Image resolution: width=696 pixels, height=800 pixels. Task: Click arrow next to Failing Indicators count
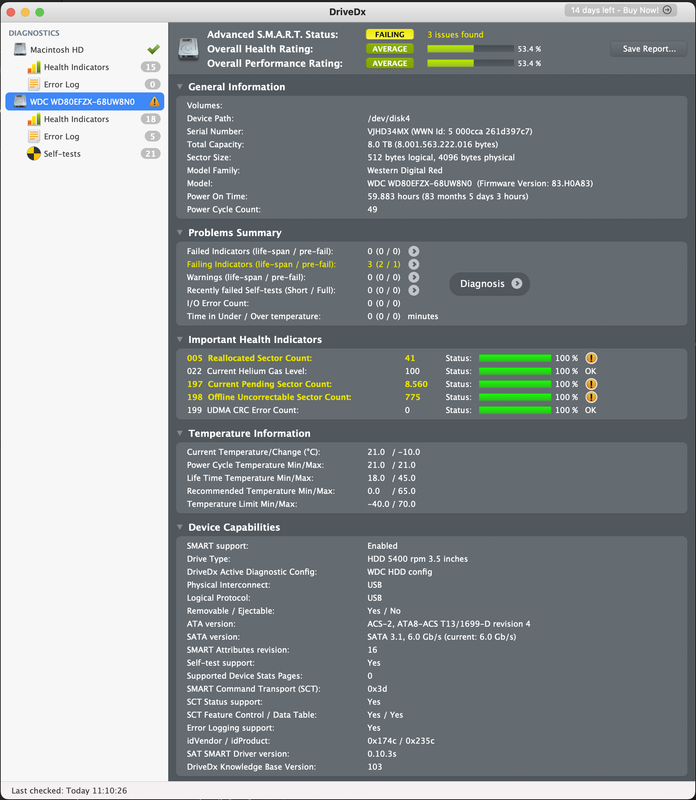414,264
